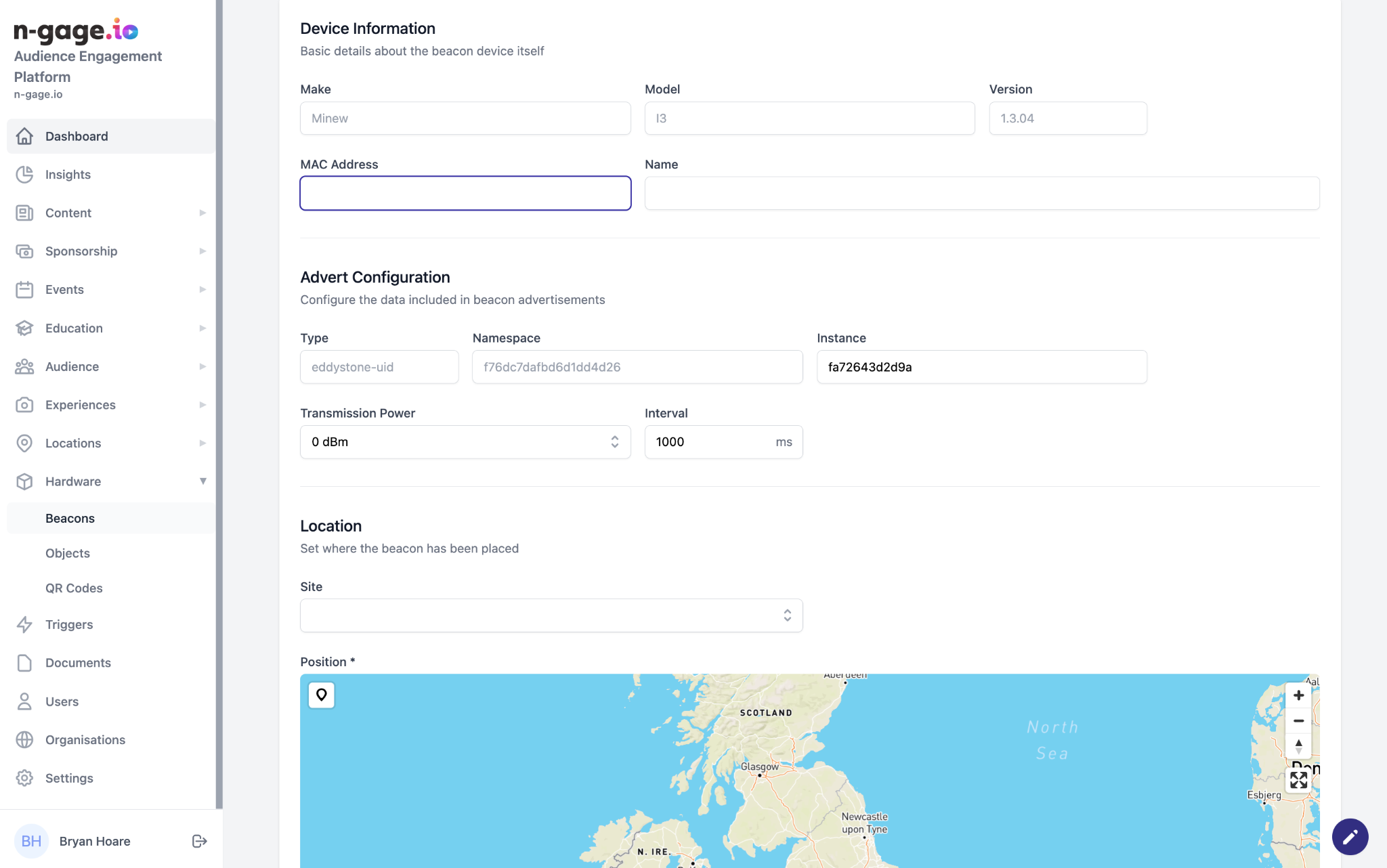This screenshot has height=868, width=1387.
Task: Open the Insights page
Action: (68, 175)
